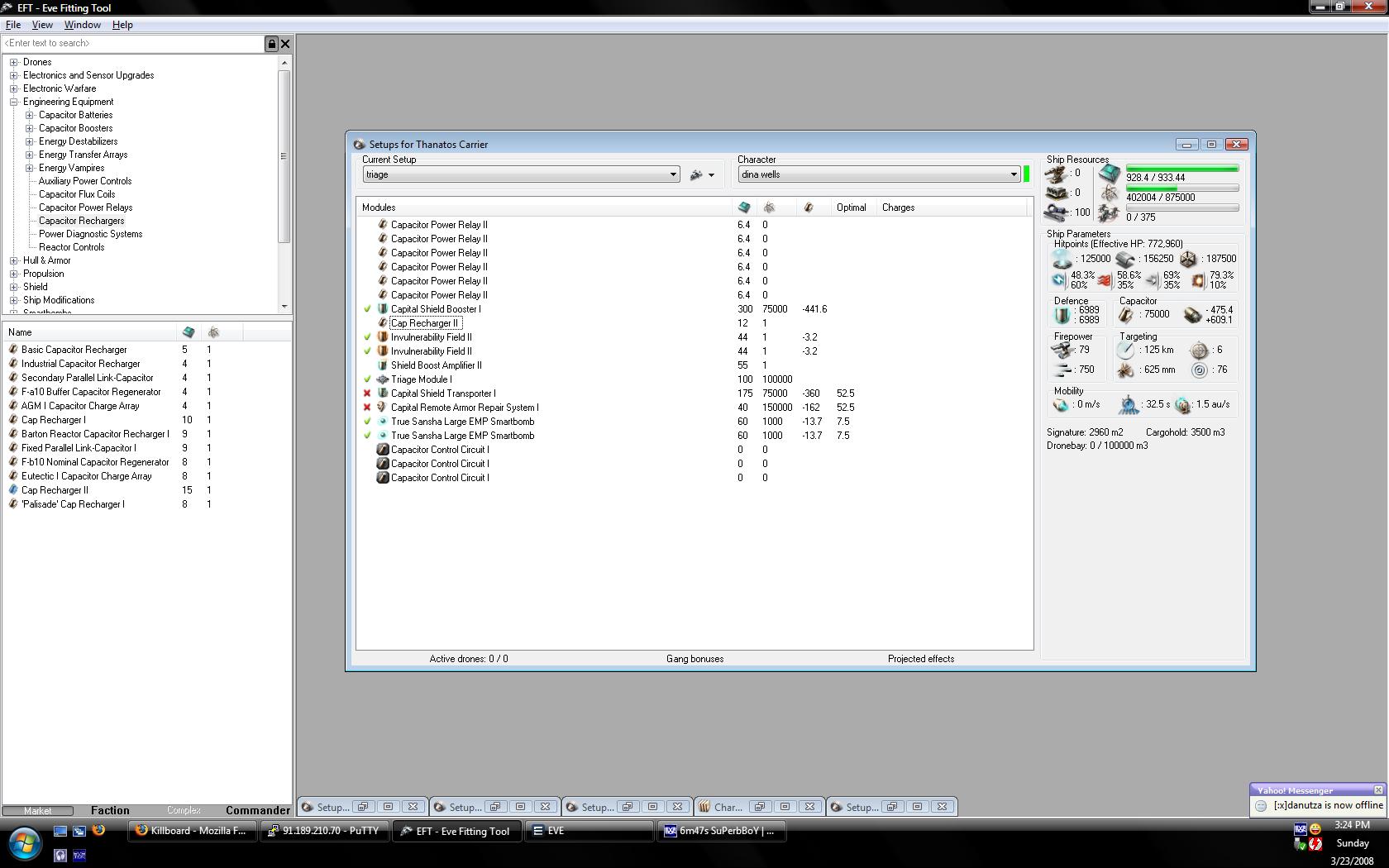Open the Window menu
The width and height of the screenshot is (1389, 868).
83,25
